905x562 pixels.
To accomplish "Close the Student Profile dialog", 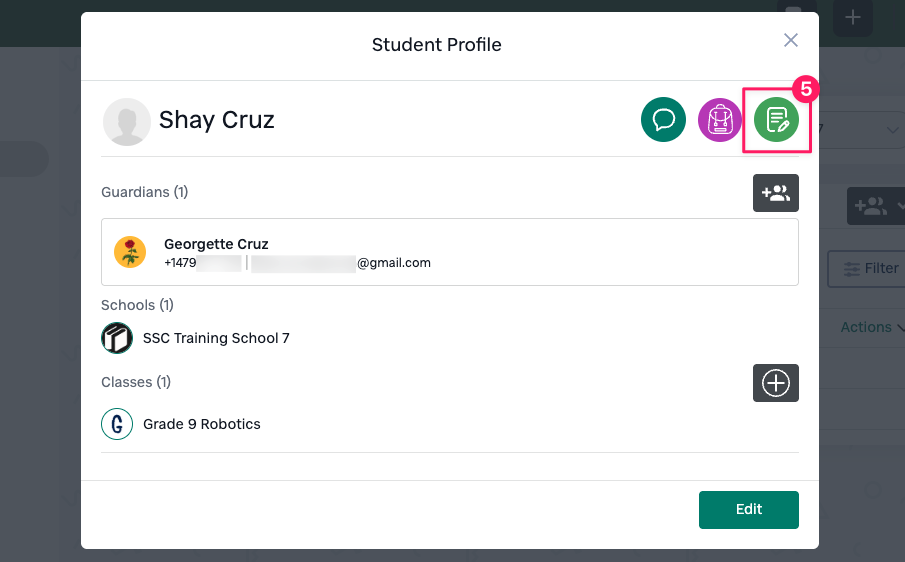I will click(791, 40).
